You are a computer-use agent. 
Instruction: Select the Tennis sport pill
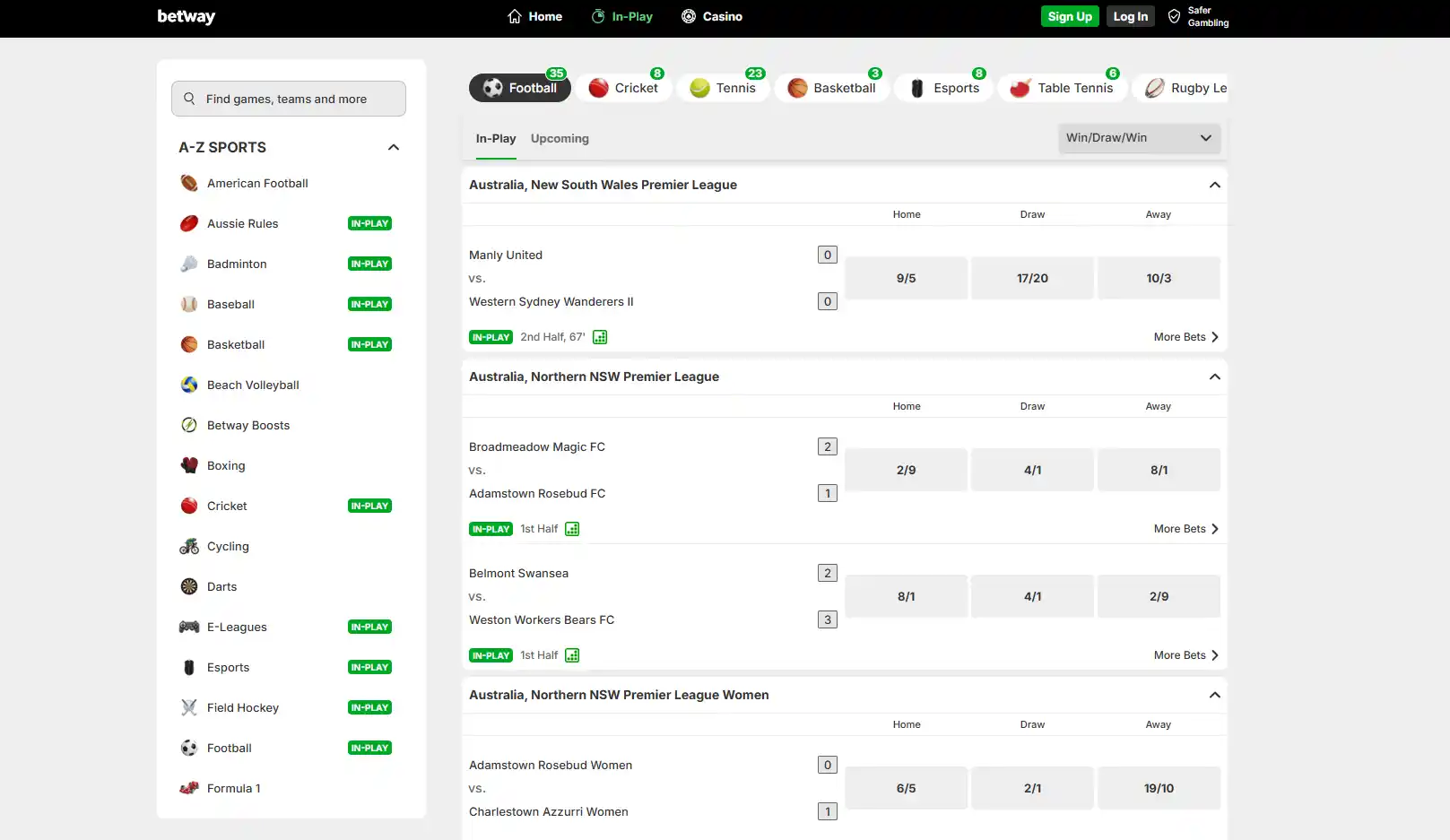tap(724, 88)
